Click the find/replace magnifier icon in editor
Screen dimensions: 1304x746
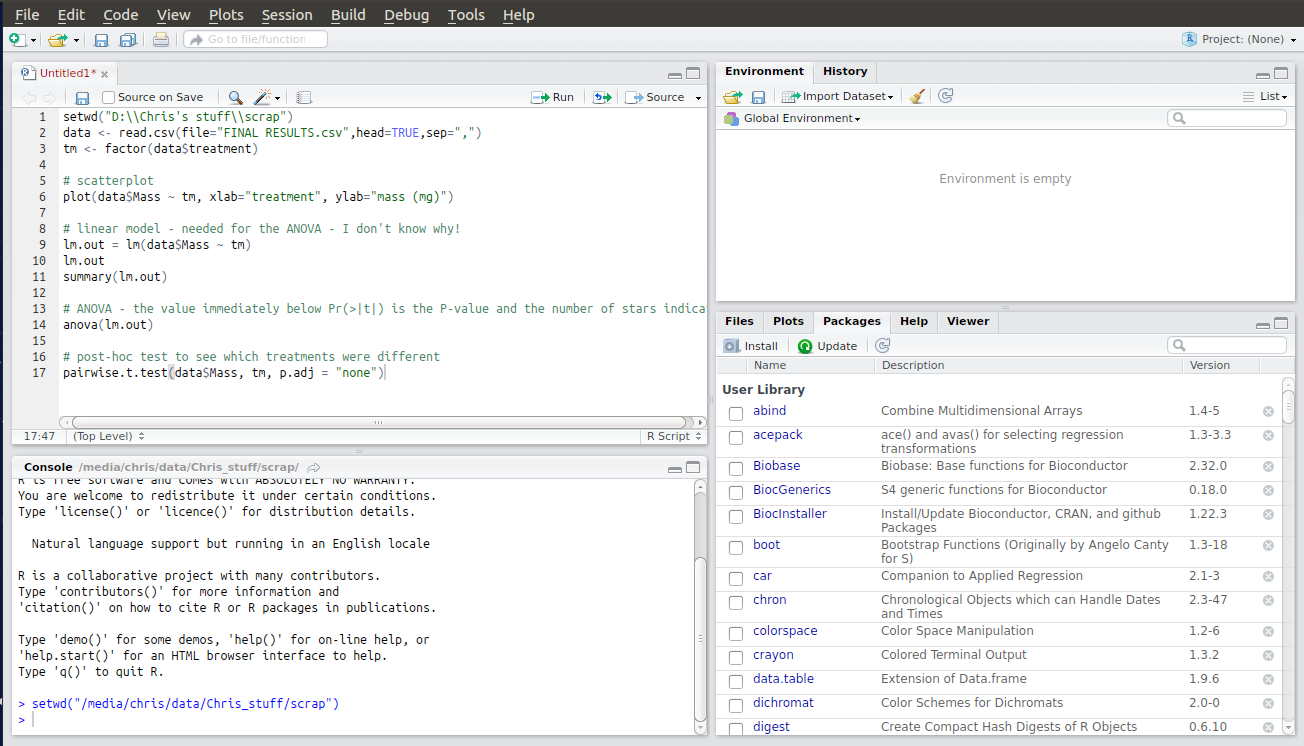tap(235, 97)
